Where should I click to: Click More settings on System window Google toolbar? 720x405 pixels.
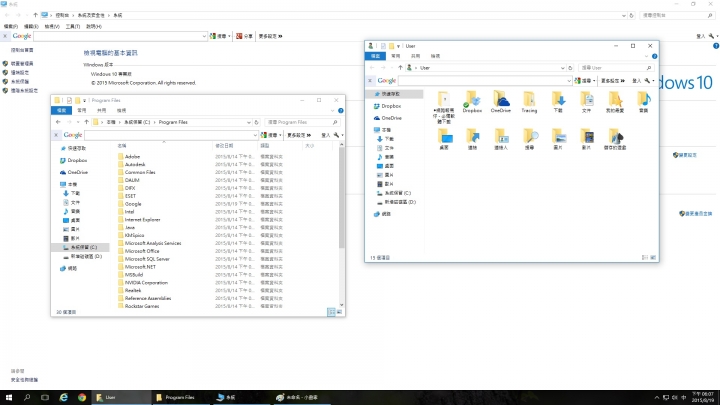[x=270, y=36]
